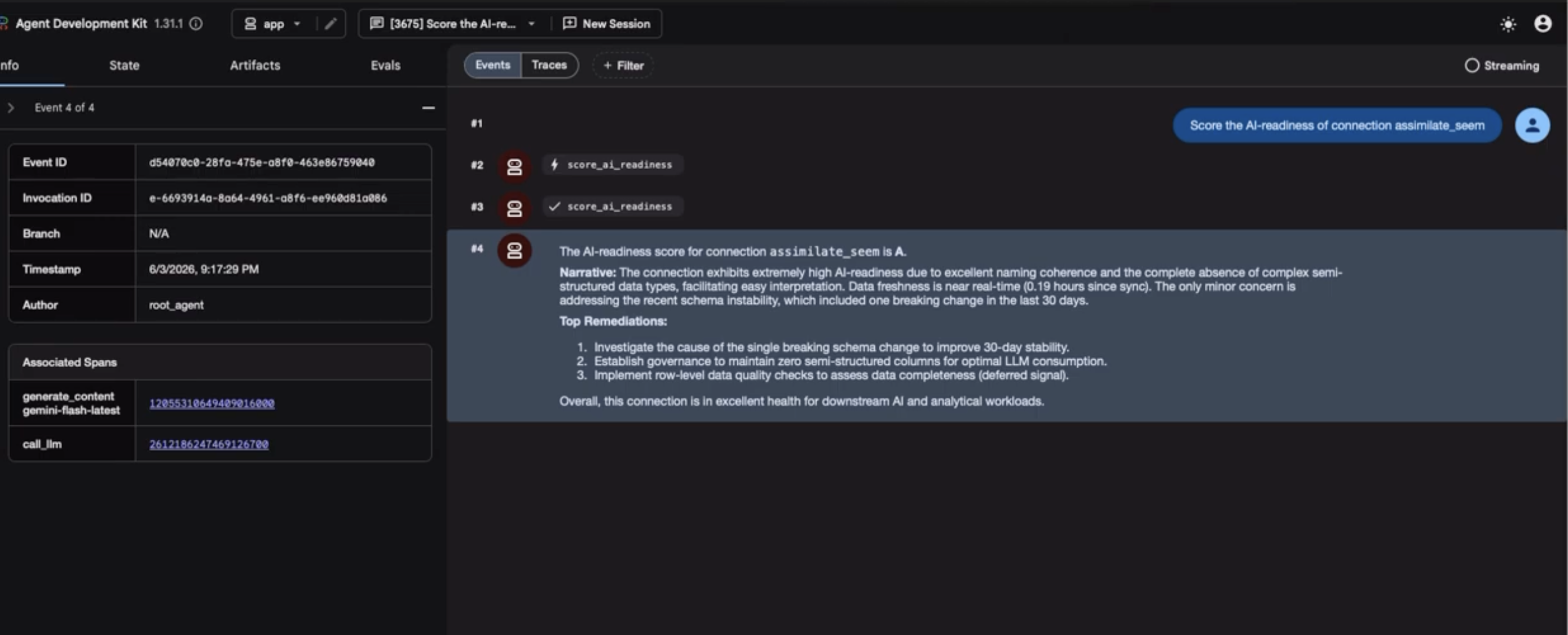Open the Artifacts tab
Image resolution: width=1568 pixels, height=635 pixels.
click(255, 65)
